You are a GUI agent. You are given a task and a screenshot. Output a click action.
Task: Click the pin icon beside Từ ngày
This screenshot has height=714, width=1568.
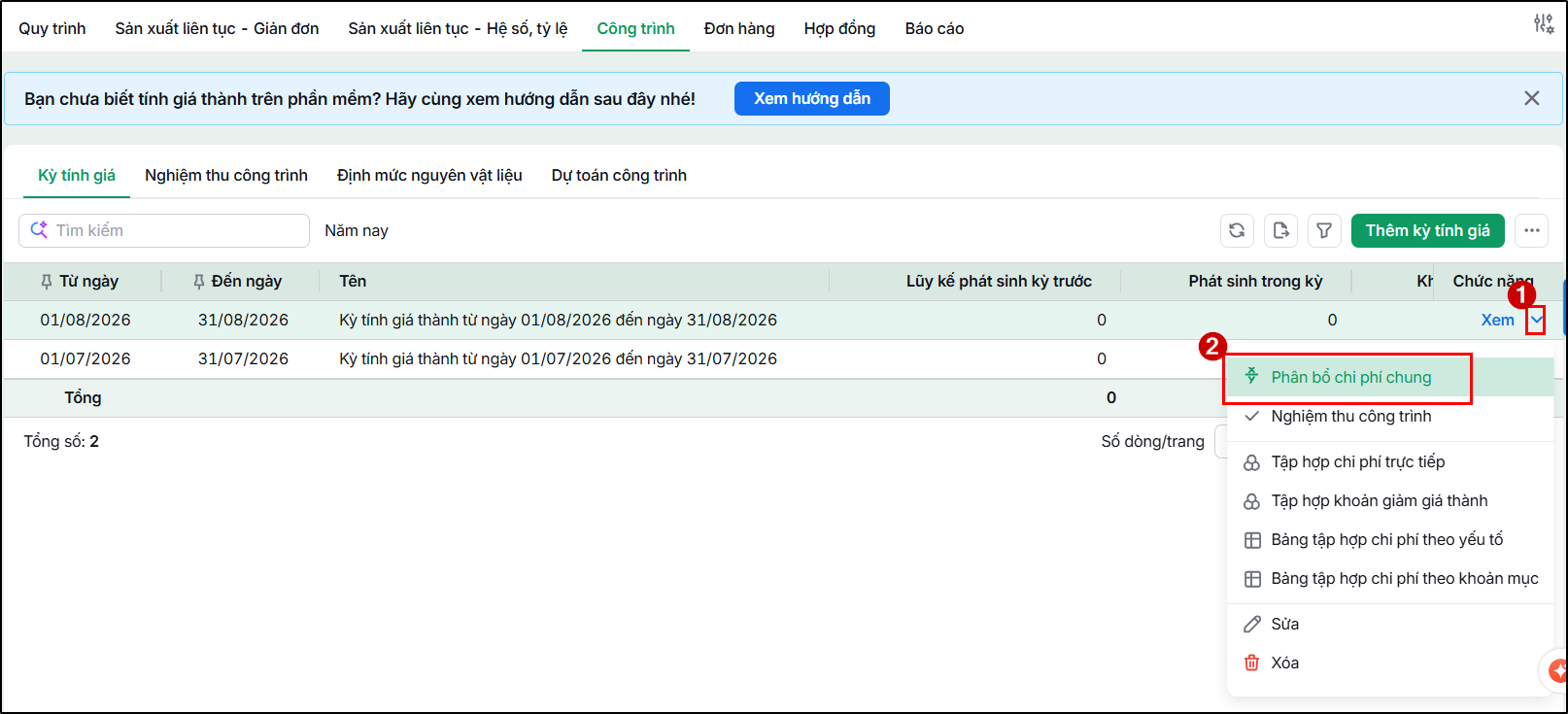coord(47,282)
